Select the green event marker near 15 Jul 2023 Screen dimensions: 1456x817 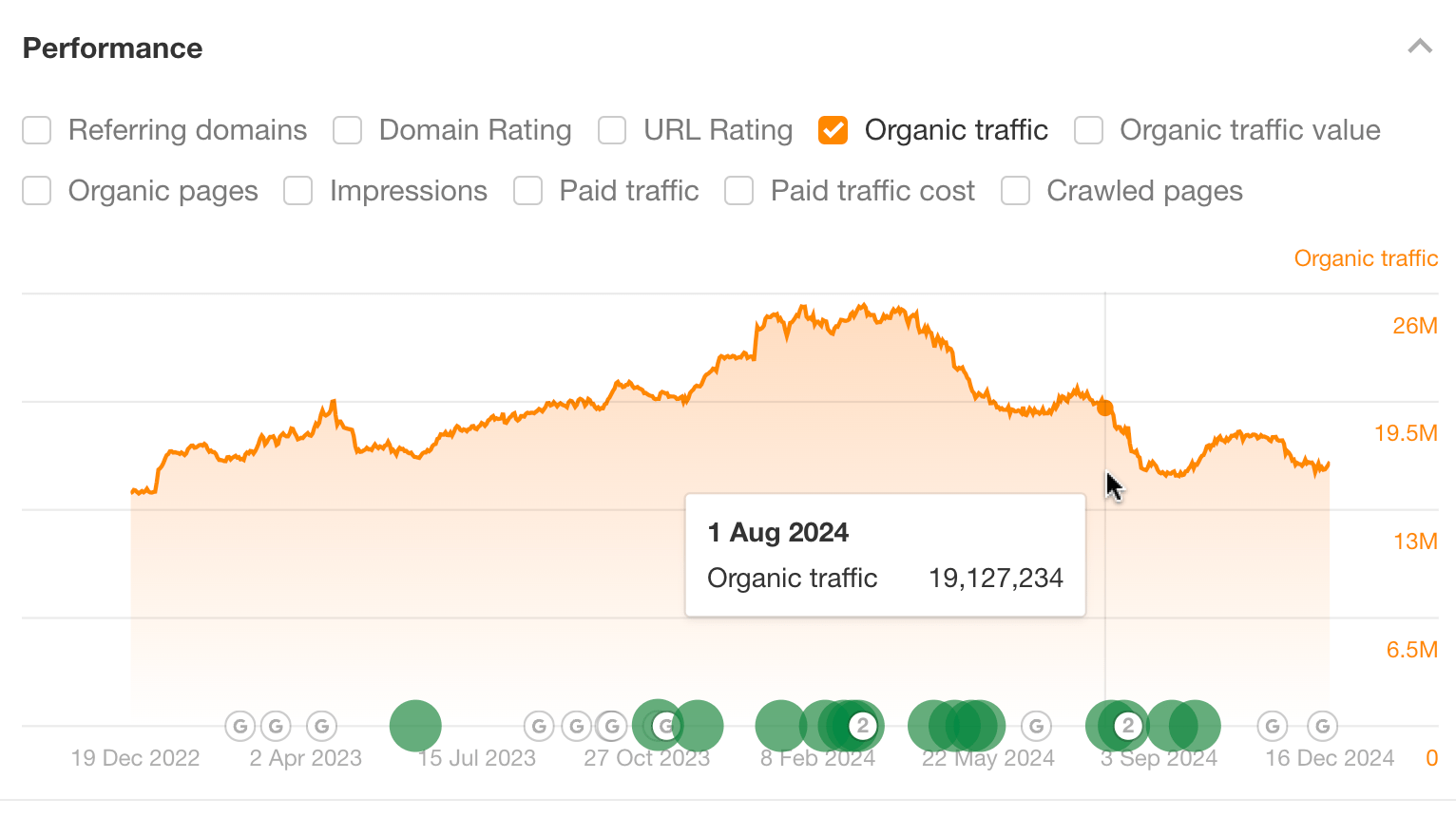coord(414,725)
